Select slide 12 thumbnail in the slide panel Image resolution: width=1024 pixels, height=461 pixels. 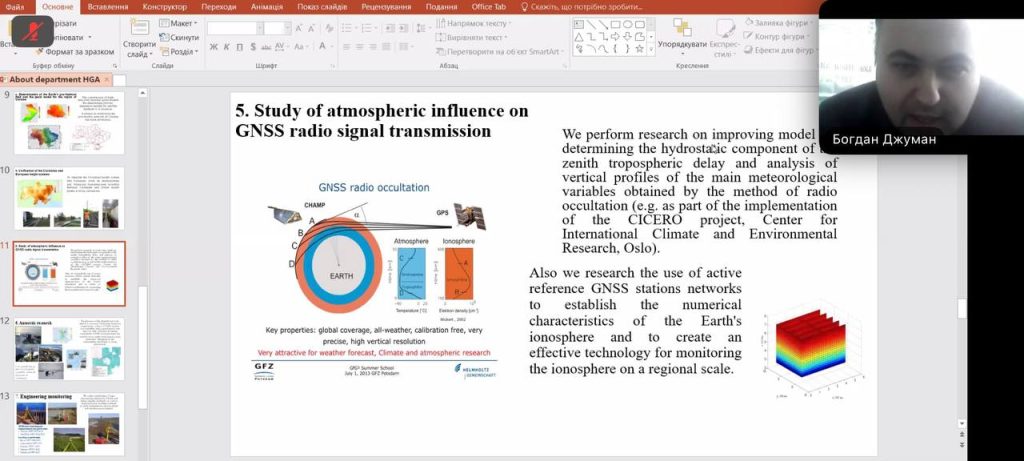coord(68,349)
